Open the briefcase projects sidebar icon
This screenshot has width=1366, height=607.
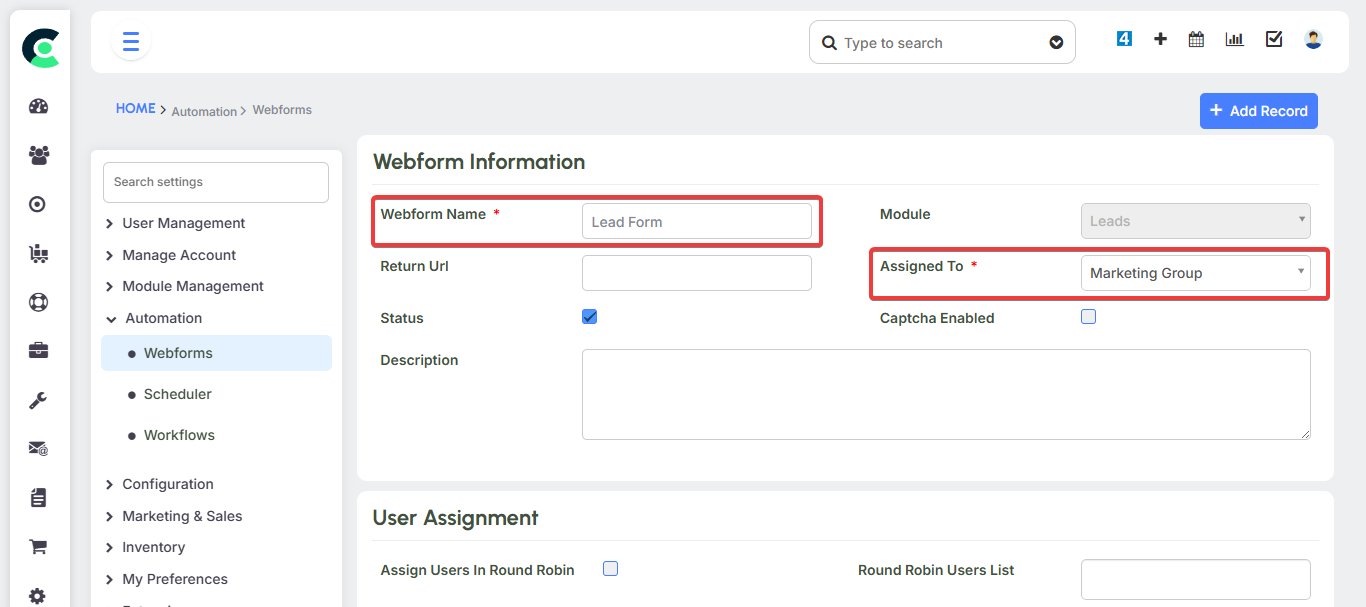[x=38, y=350]
